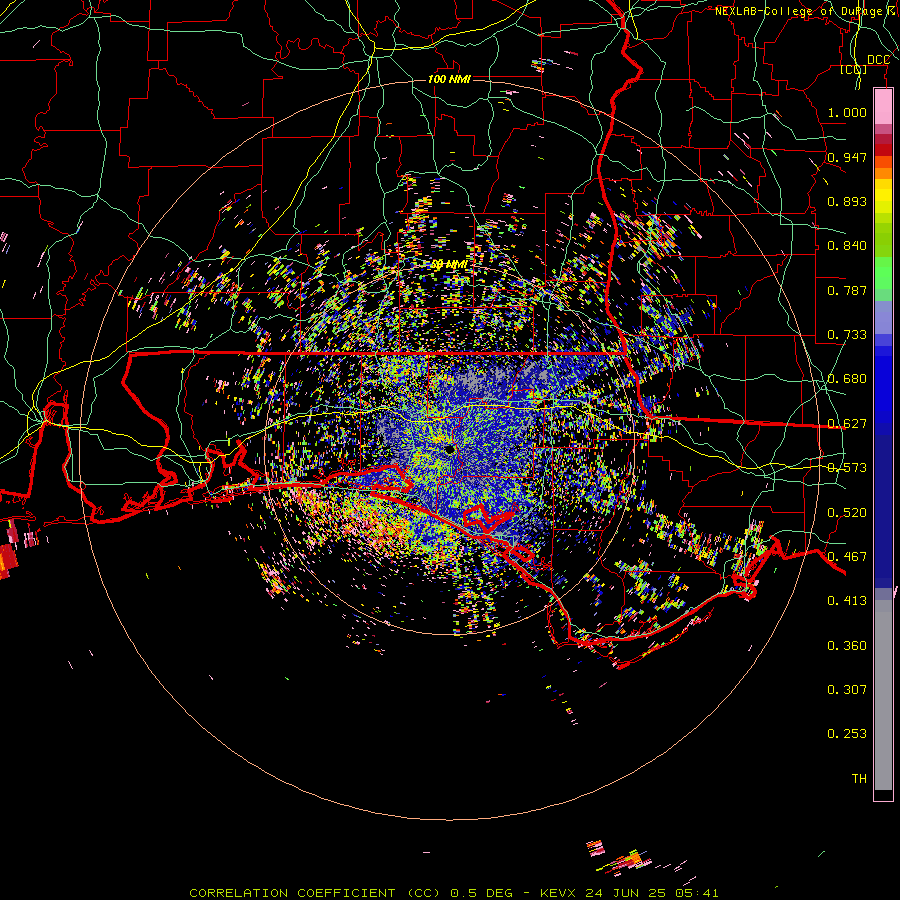Pick the yellow segment of the color bar
This screenshot has width=900, height=900.
pos(883,198)
